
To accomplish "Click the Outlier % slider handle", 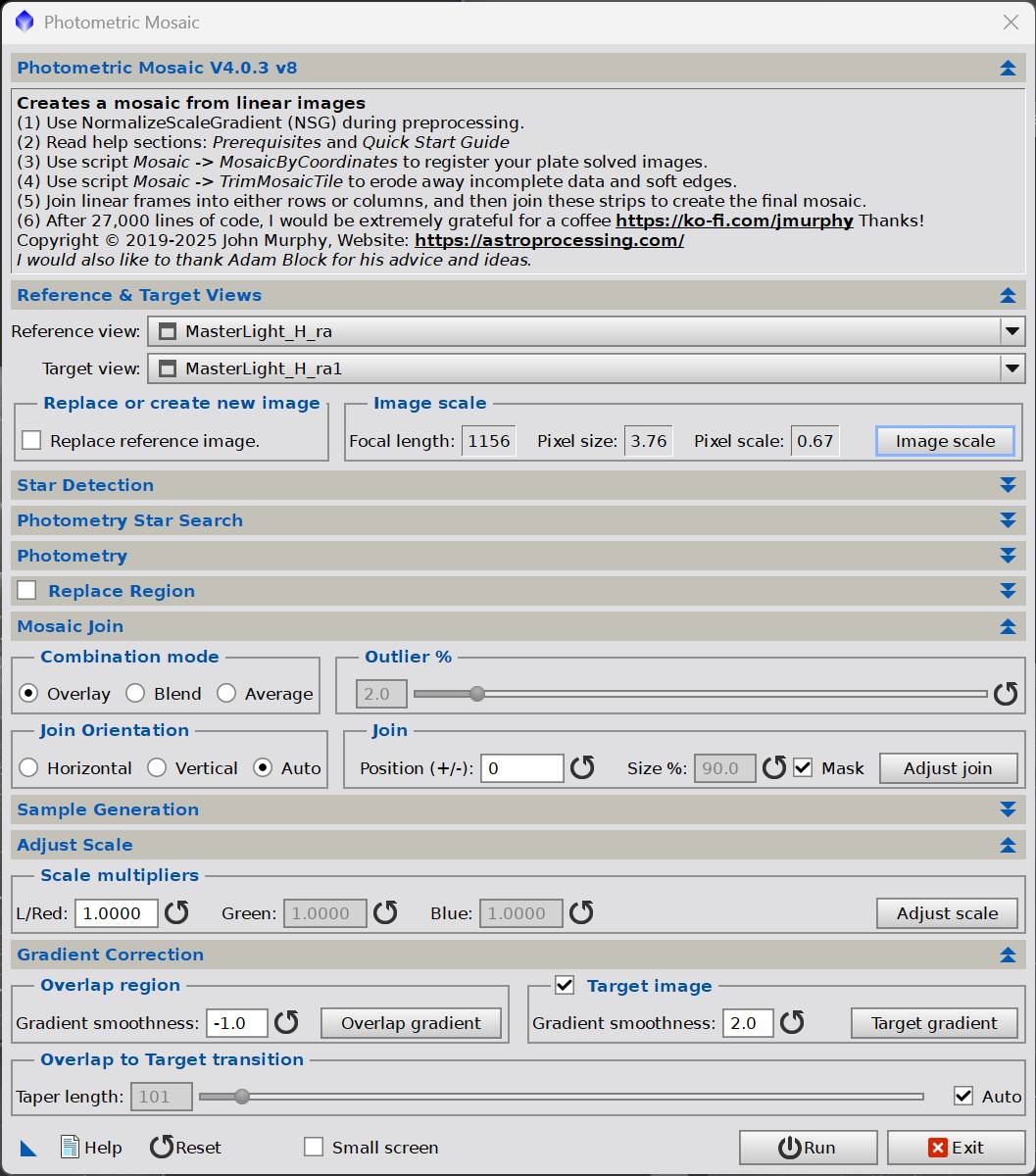I will (476, 694).
